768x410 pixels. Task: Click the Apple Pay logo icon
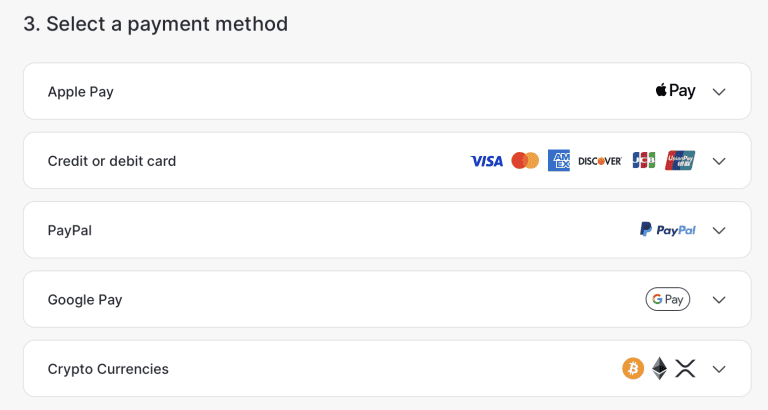(675, 91)
